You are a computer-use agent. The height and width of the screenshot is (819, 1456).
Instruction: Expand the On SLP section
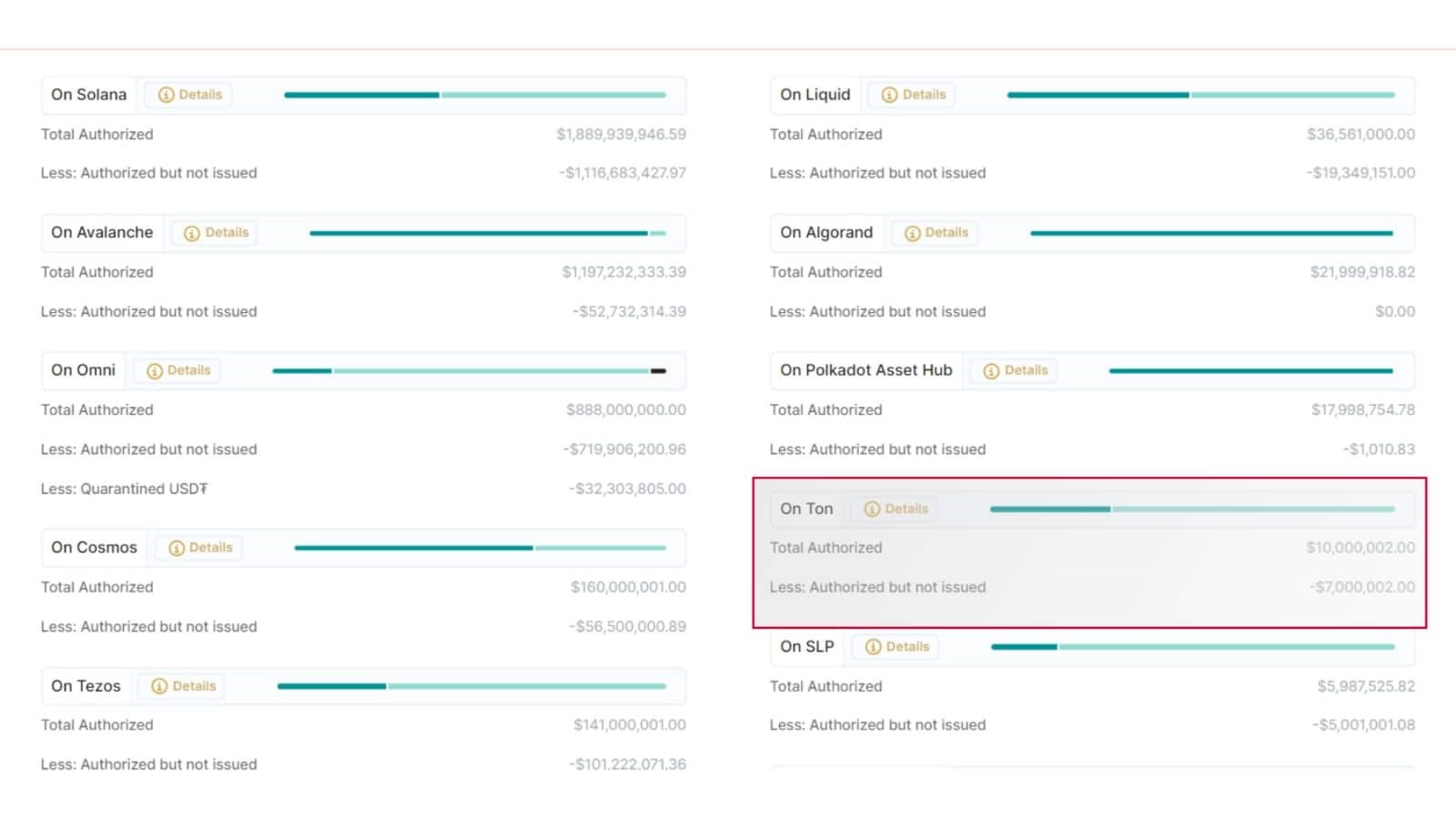(806, 646)
